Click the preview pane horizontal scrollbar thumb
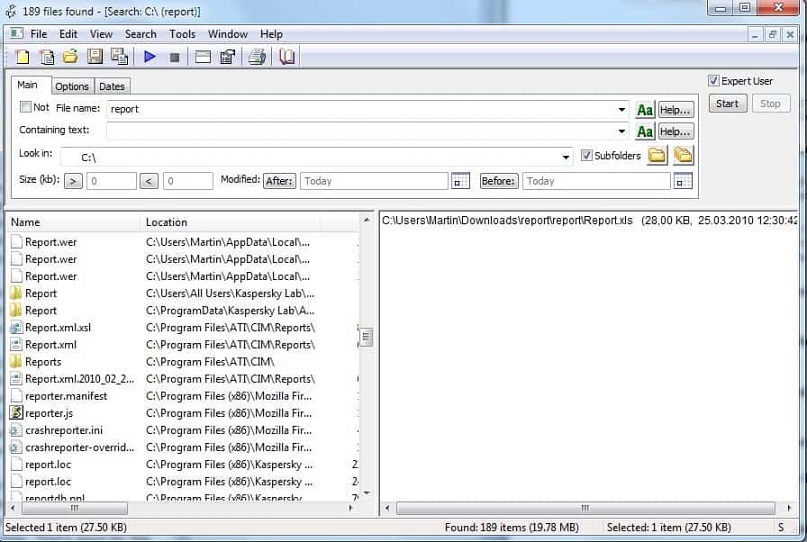The height and width of the screenshot is (542, 807). 585,508
